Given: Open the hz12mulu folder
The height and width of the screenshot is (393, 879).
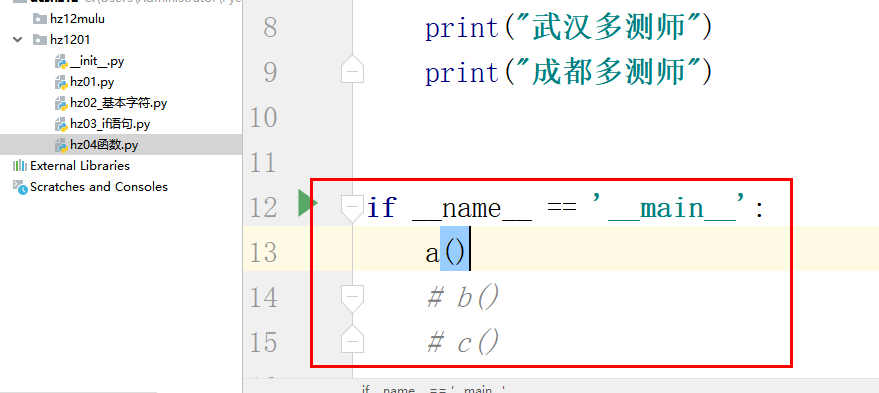Looking at the screenshot, I should pos(77,19).
